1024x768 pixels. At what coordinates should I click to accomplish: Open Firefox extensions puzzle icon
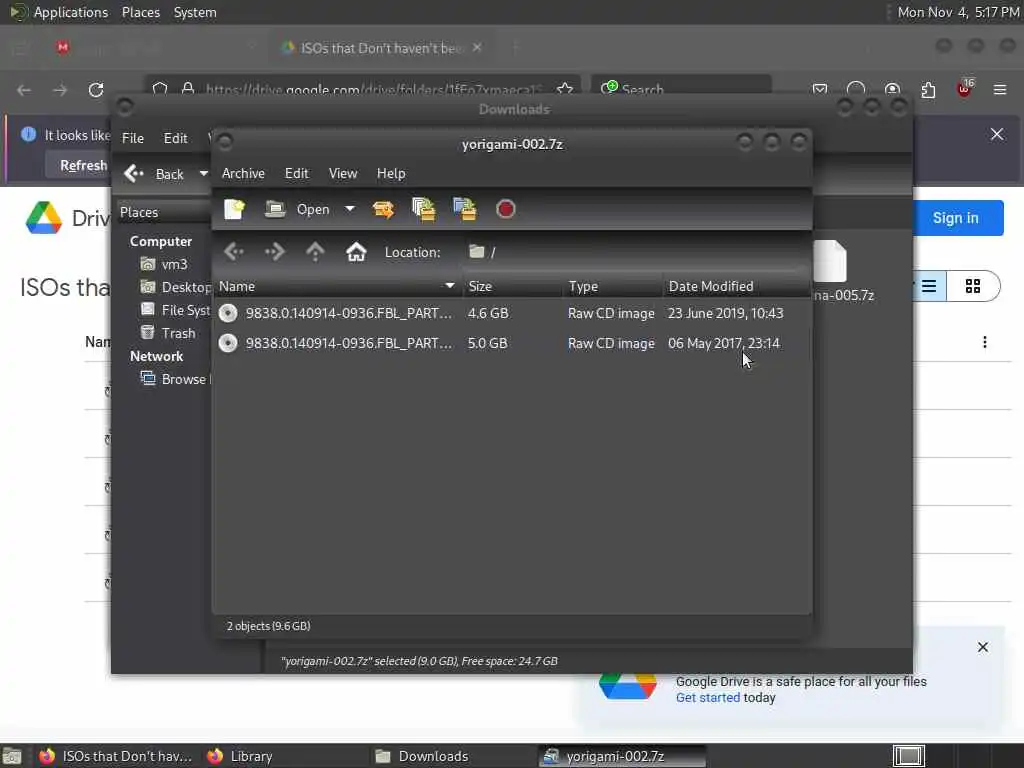pyautogui.click(x=928, y=89)
